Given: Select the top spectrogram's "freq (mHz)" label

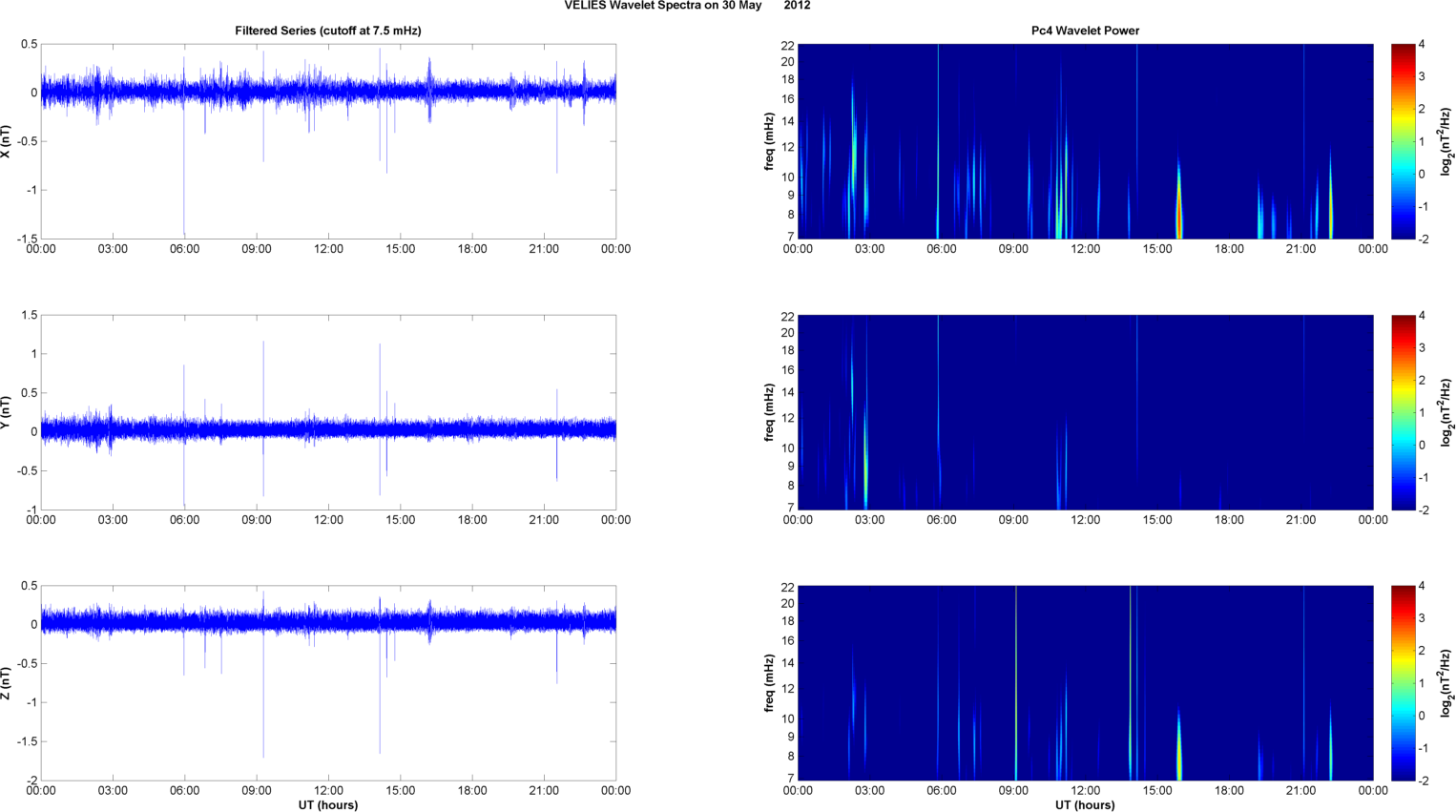Looking at the screenshot, I should coord(769,141).
